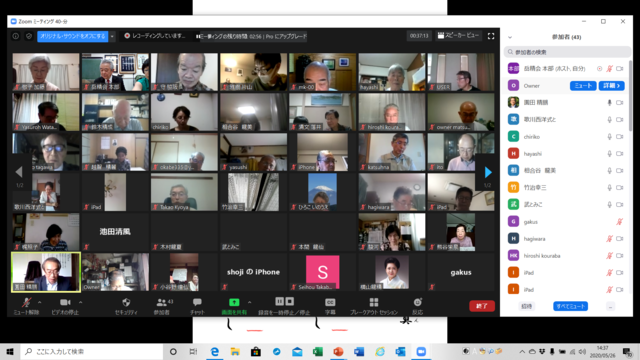640x360 pixels.
Task: Open the closed captions CC icon
Action: point(330,302)
